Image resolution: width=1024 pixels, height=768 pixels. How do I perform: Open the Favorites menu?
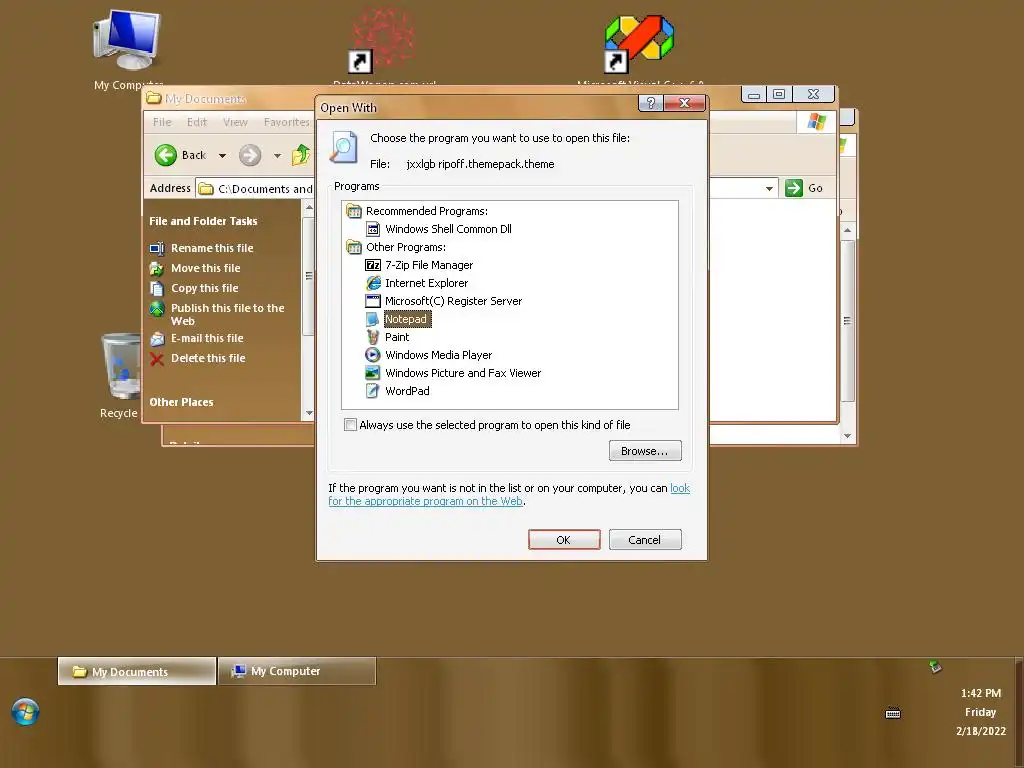(286, 122)
